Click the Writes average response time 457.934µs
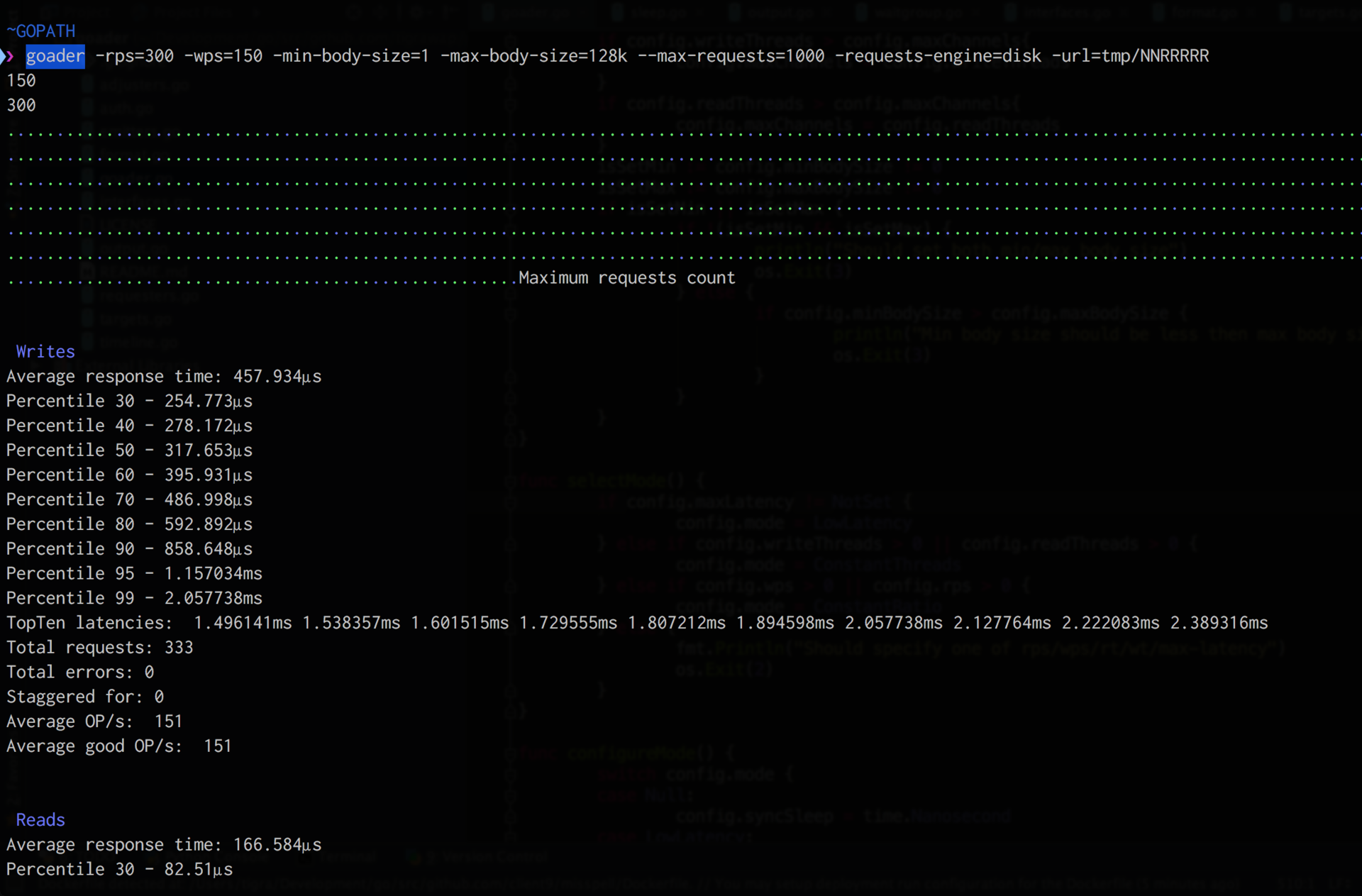Viewport: 1362px width, 896px height. 277,377
